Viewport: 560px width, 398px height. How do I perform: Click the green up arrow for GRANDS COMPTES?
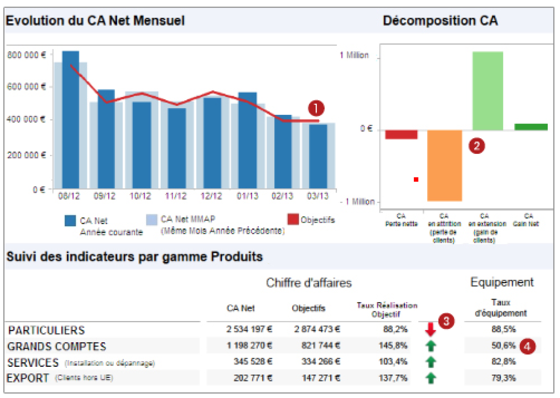431,345
